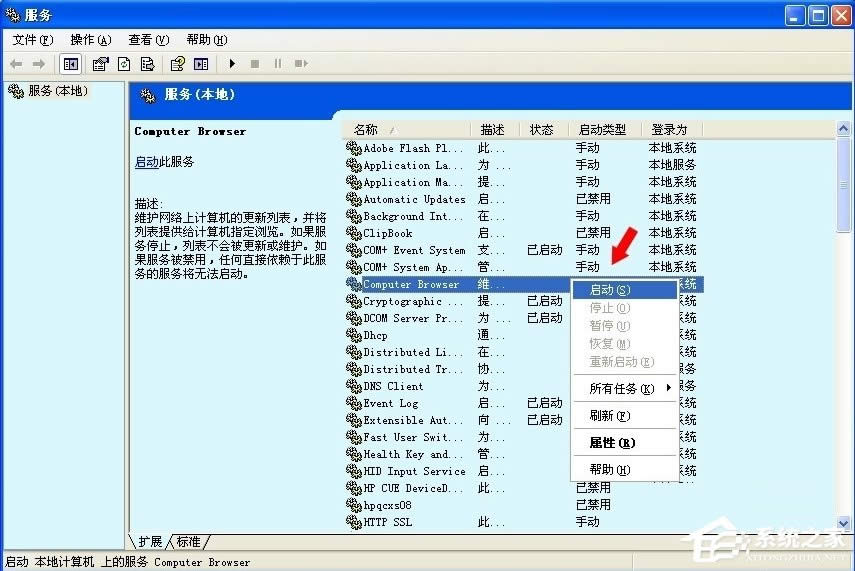Click the gear icon of Cryptographic service

coord(354,301)
